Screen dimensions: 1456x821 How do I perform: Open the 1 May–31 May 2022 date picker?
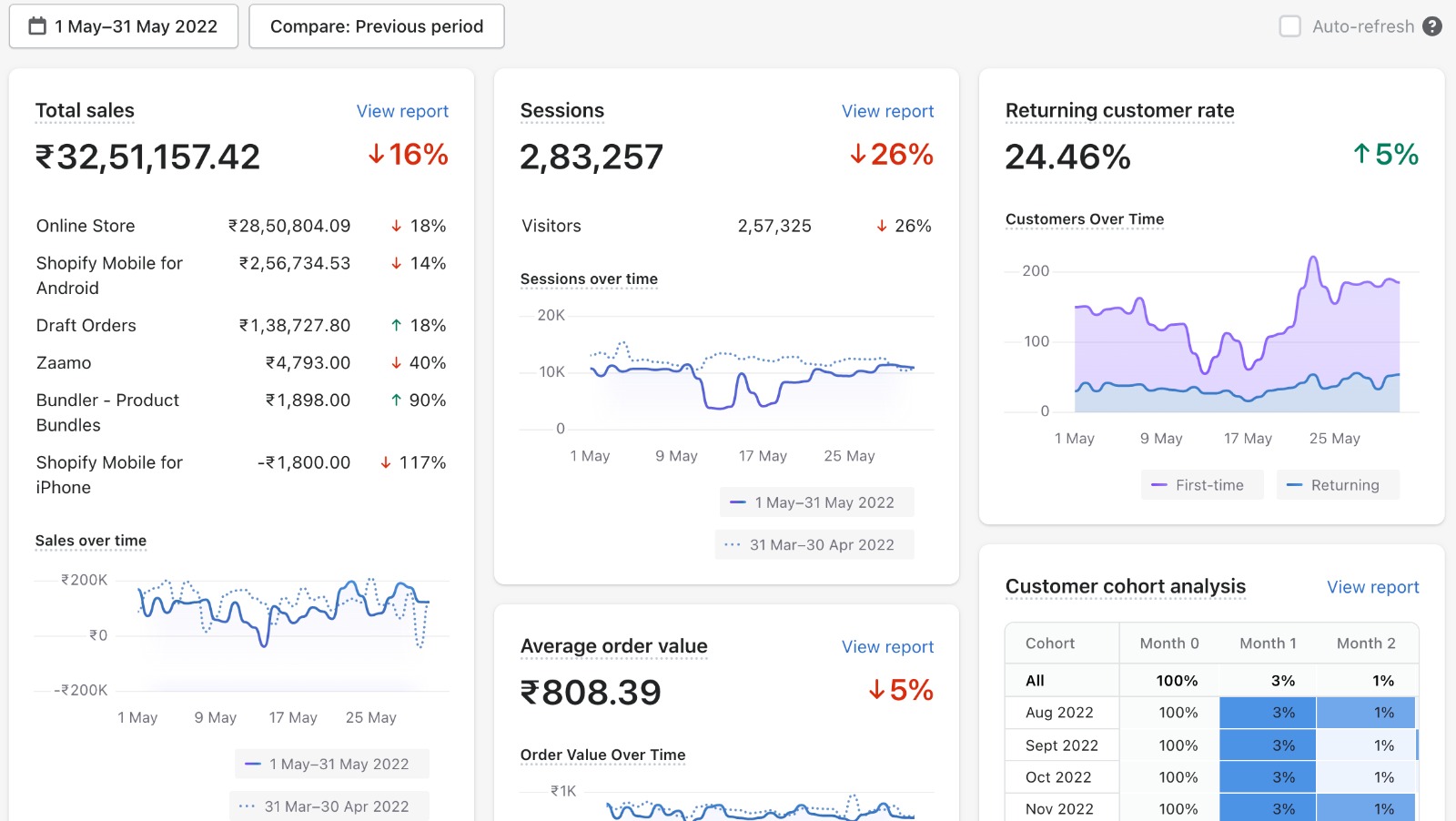coord(124,26)
